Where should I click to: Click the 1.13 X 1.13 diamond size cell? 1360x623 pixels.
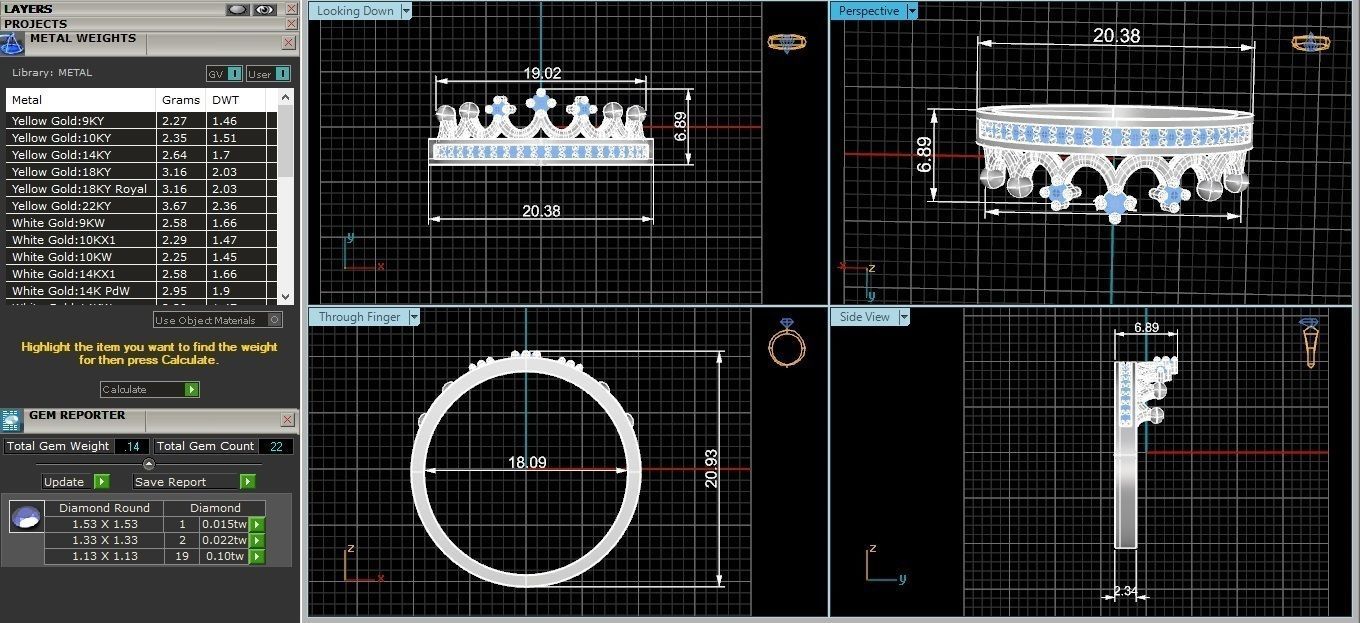pyautogui.click(x=104, y=556)
